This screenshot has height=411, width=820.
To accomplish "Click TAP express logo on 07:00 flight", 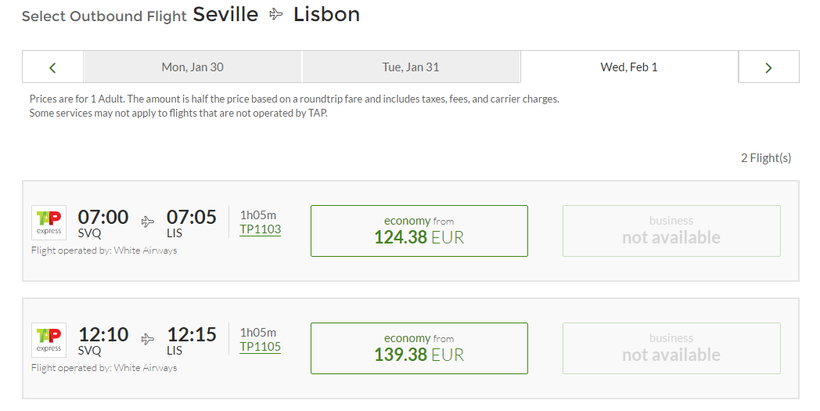I will (49, 222).
